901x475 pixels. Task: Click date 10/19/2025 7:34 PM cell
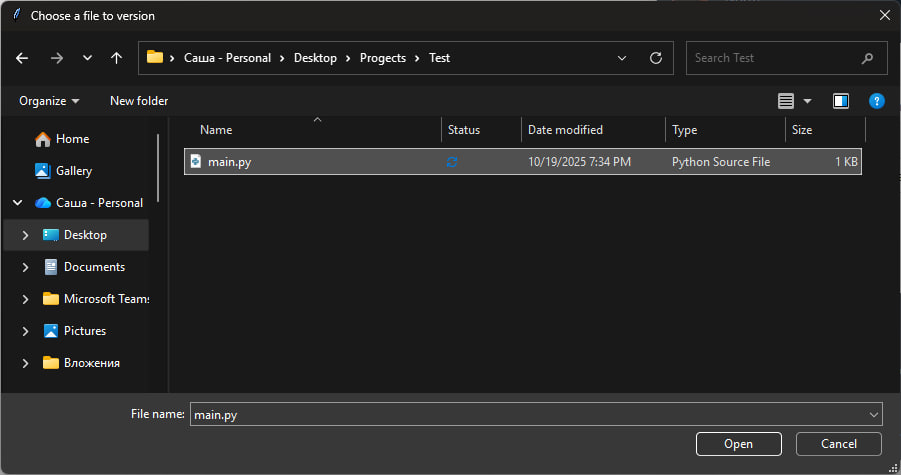pos(579,162)
